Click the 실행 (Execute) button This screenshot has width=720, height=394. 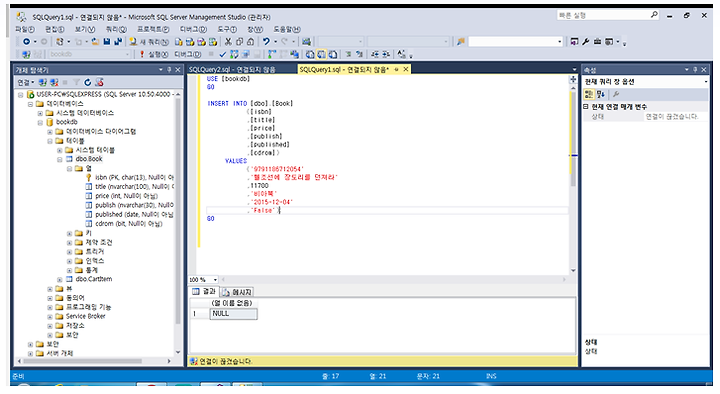tap(154, 54)
